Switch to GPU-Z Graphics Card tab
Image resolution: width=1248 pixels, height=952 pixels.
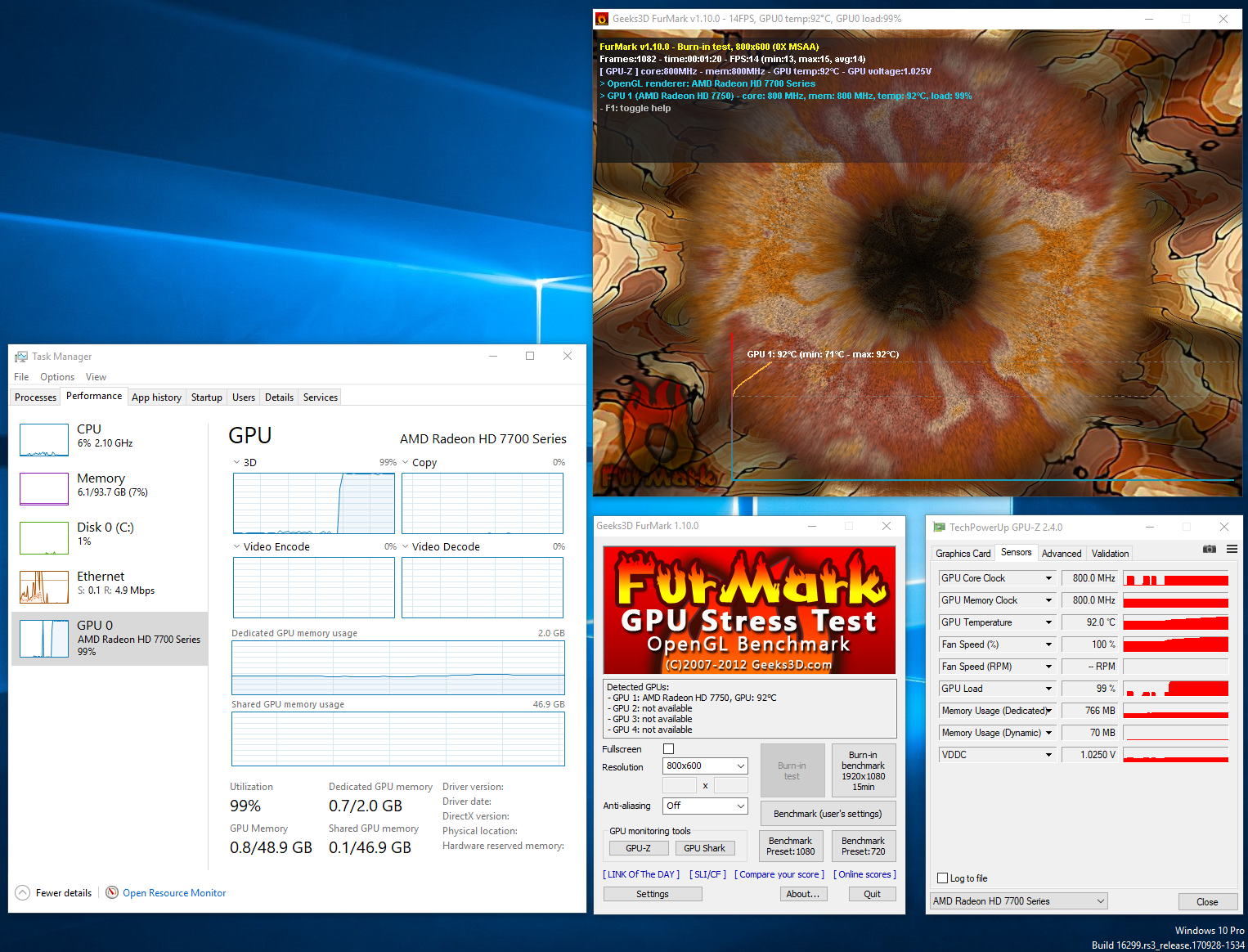pos(963,554)
